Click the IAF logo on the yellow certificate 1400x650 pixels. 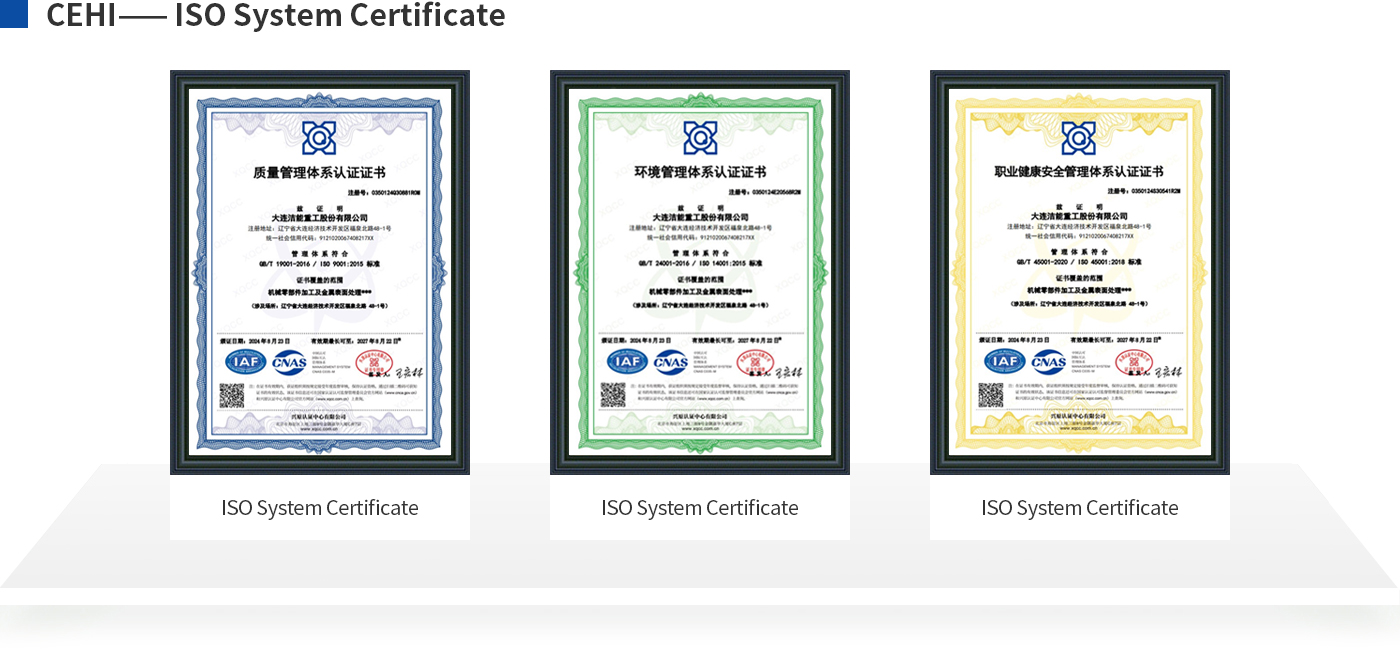pyautogui.click(x=1005, y=362)
